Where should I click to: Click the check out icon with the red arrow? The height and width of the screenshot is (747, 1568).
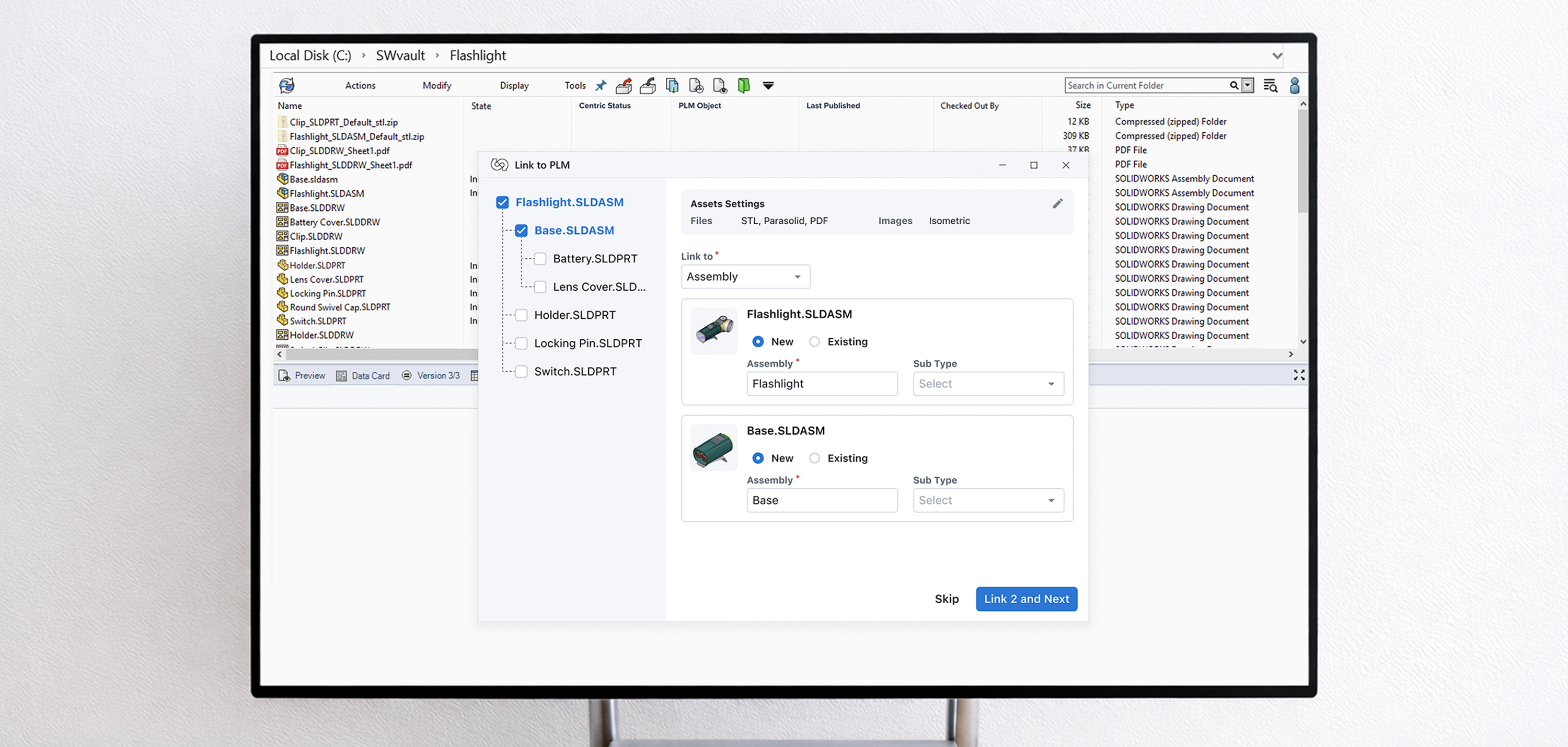(x=624, y=85)
